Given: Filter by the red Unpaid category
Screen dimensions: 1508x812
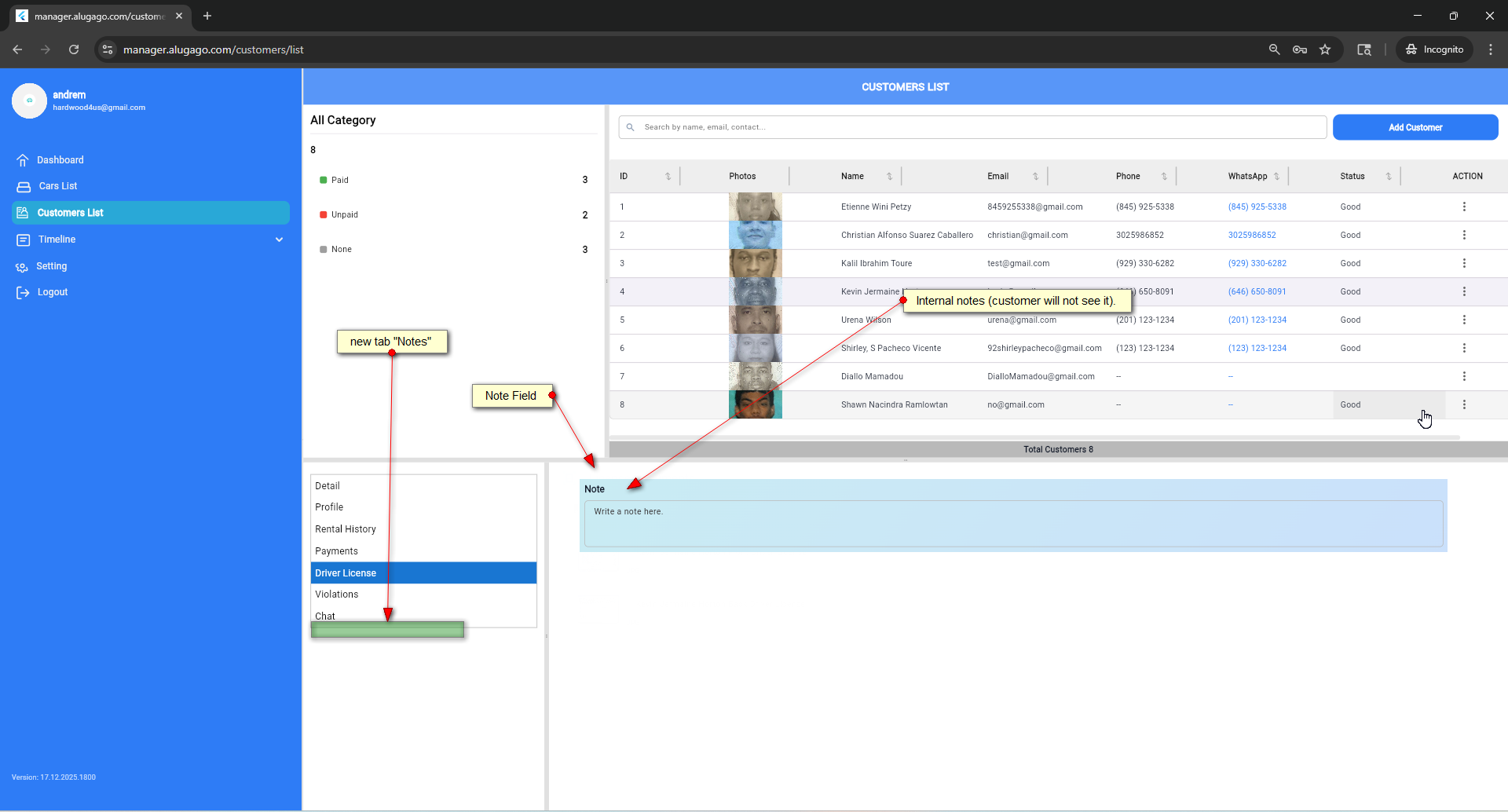Looking at the screenshot, I should click(x=344, y=215).
